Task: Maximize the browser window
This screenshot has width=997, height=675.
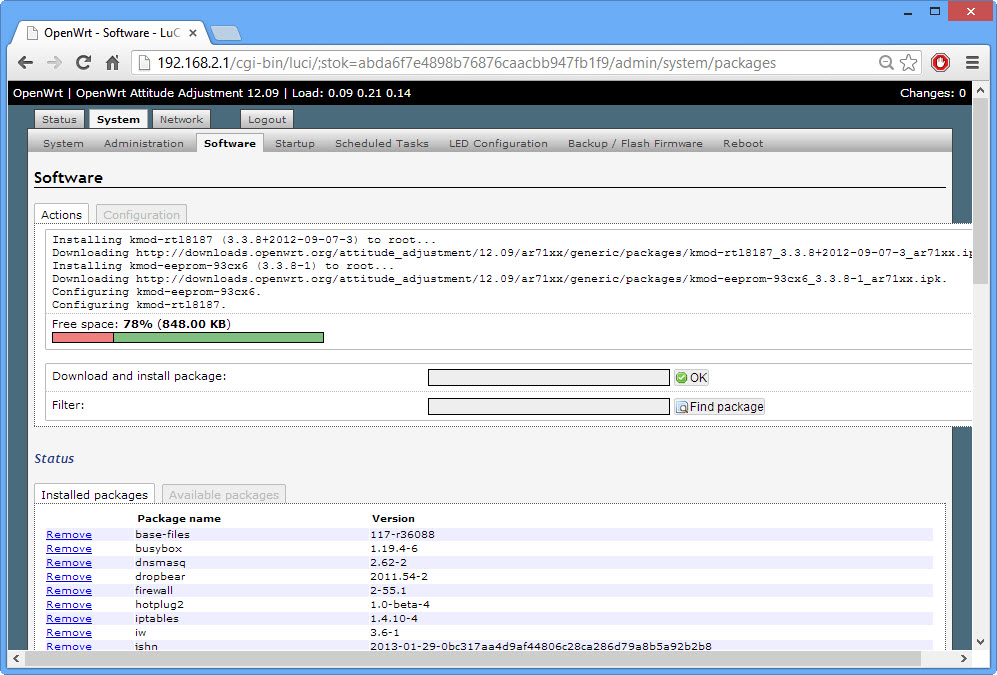Action: 935,11
